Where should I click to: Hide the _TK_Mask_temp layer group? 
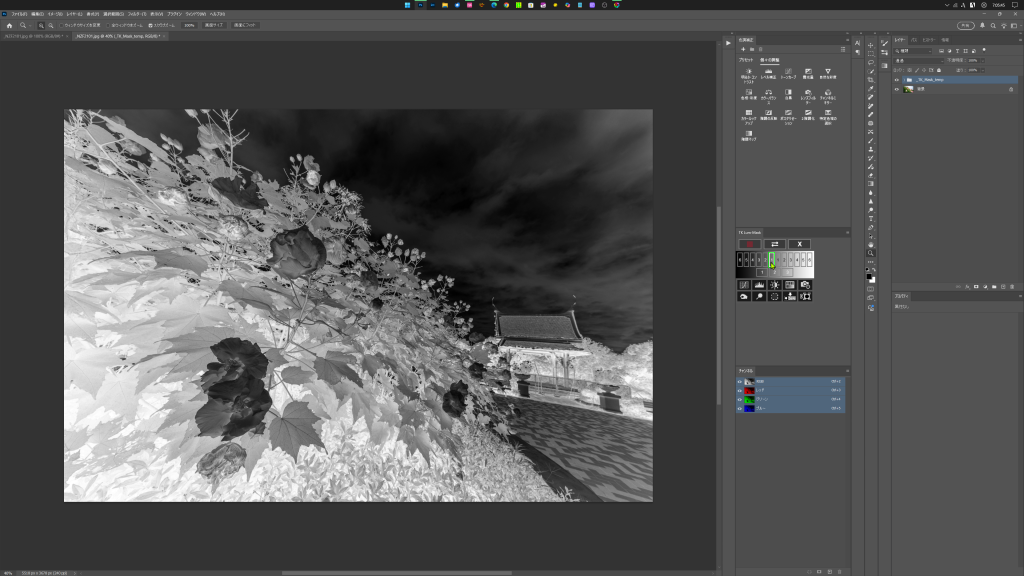click(897, 79)
